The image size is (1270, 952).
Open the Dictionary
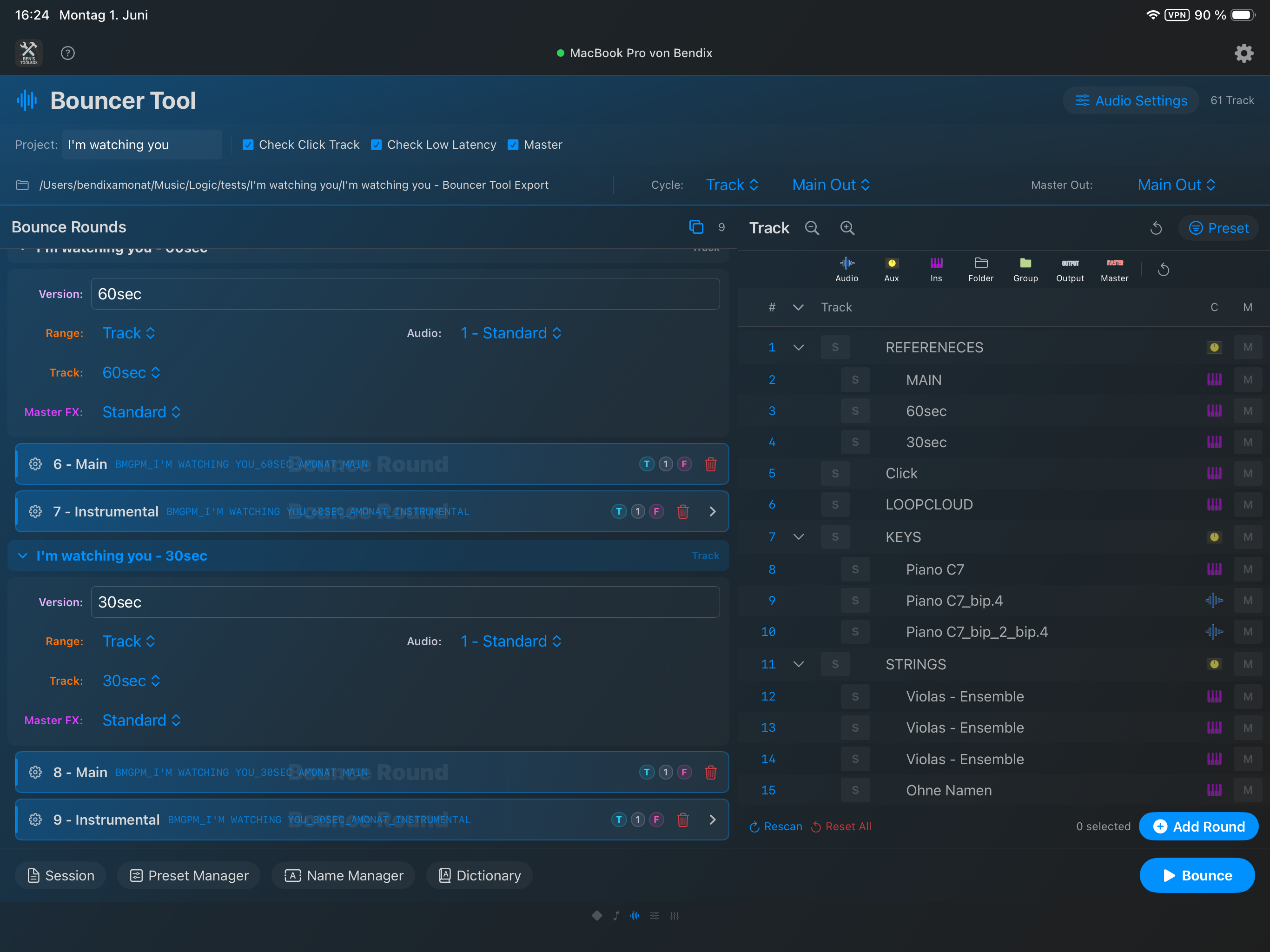click(479, 875)
